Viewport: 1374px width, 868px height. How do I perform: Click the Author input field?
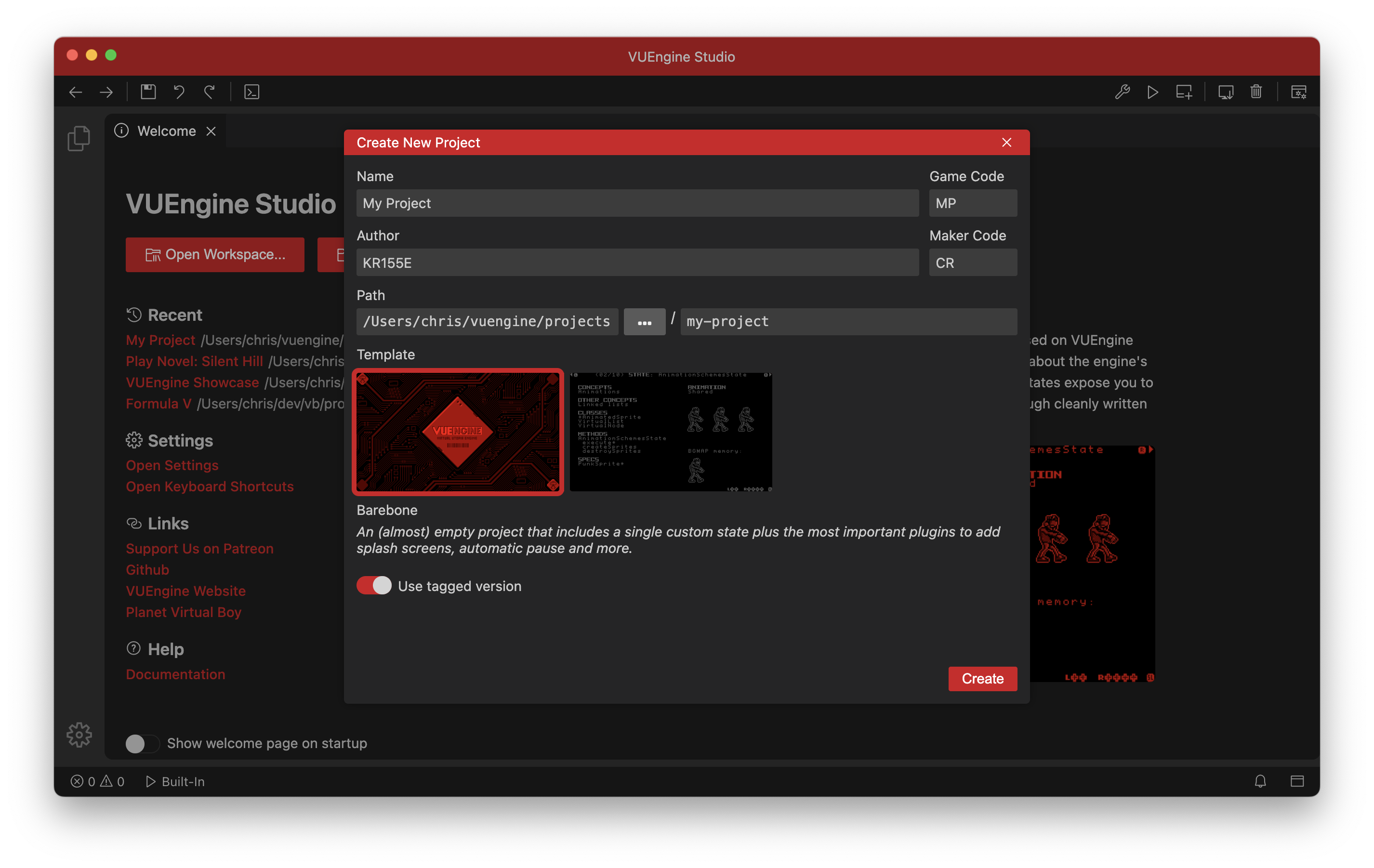click(x=637, y=263)
